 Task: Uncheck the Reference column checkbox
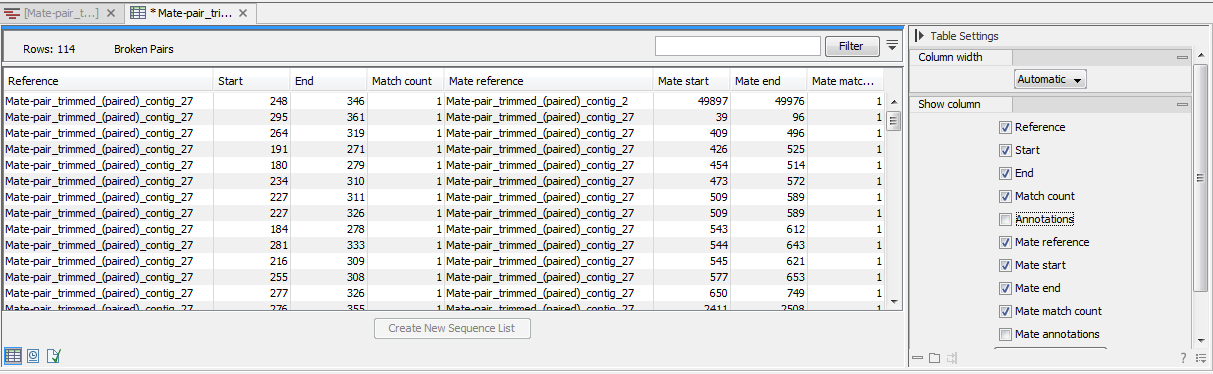point(1005,128)
